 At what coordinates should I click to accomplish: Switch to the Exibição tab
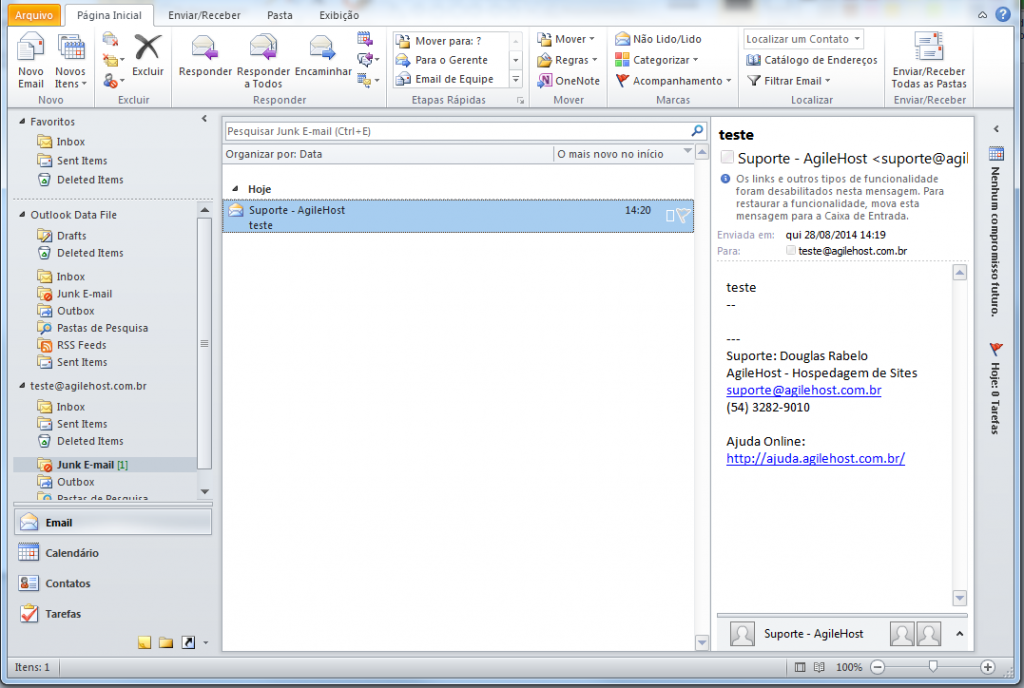339,15
